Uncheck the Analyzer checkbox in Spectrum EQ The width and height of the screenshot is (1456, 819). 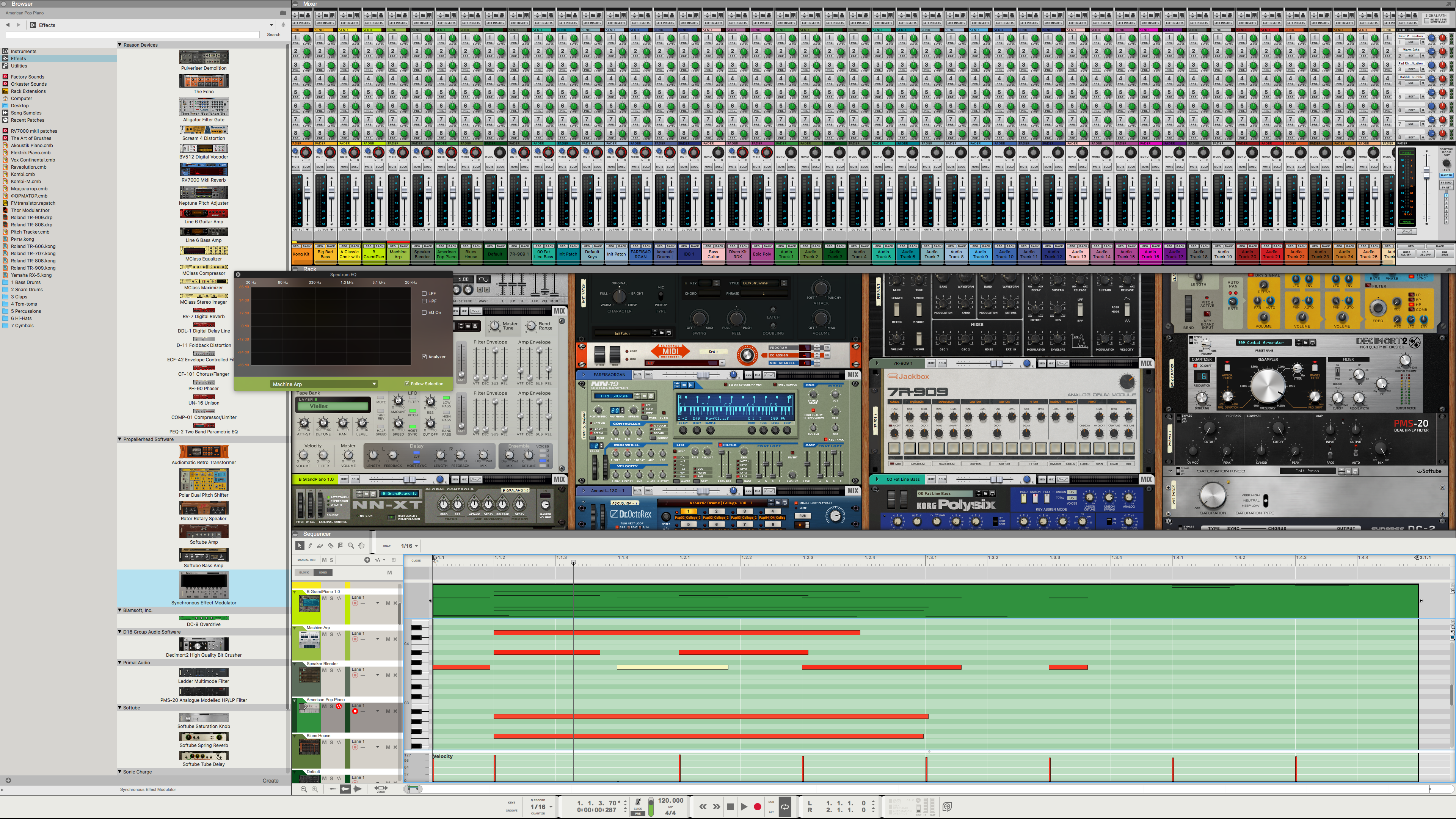[425, 357]
